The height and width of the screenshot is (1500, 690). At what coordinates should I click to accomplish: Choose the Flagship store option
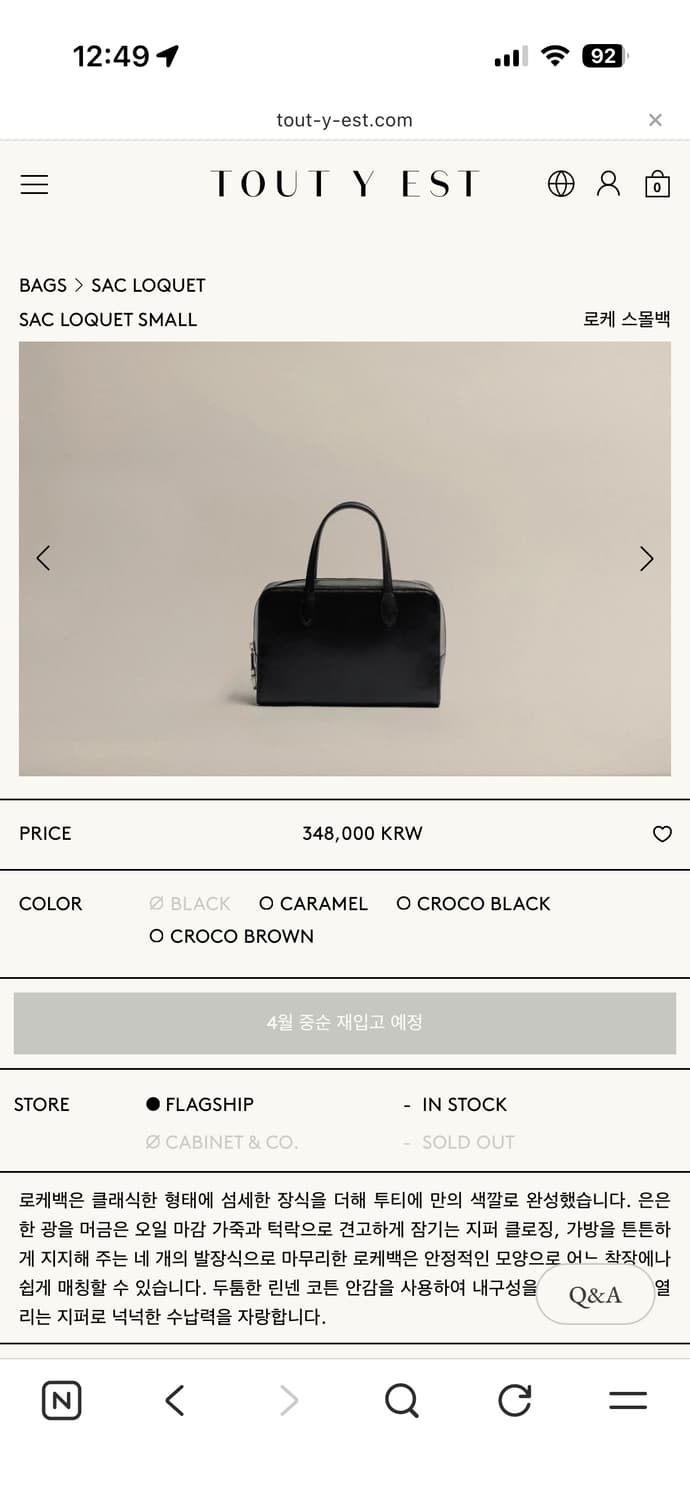200,1105
